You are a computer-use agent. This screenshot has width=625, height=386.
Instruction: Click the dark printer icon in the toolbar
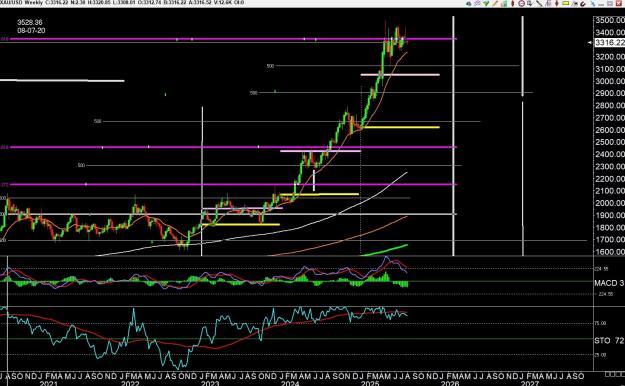coord(469,4)
